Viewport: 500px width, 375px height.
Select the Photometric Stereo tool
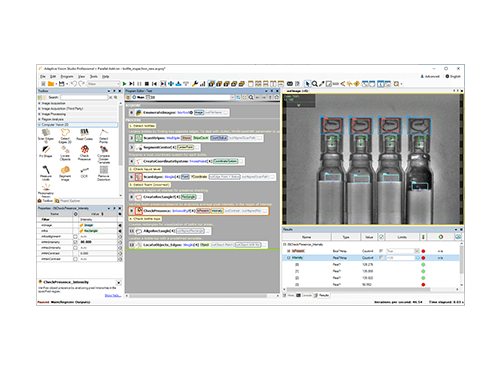(x=46, y=191)
